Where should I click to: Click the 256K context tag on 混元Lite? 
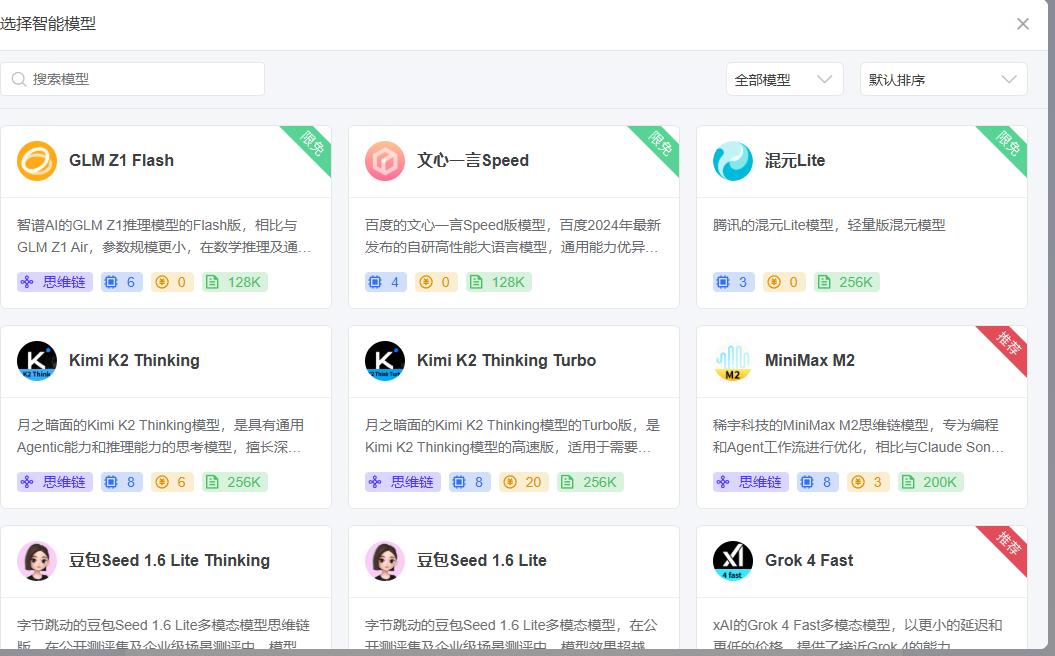(846, 282)
